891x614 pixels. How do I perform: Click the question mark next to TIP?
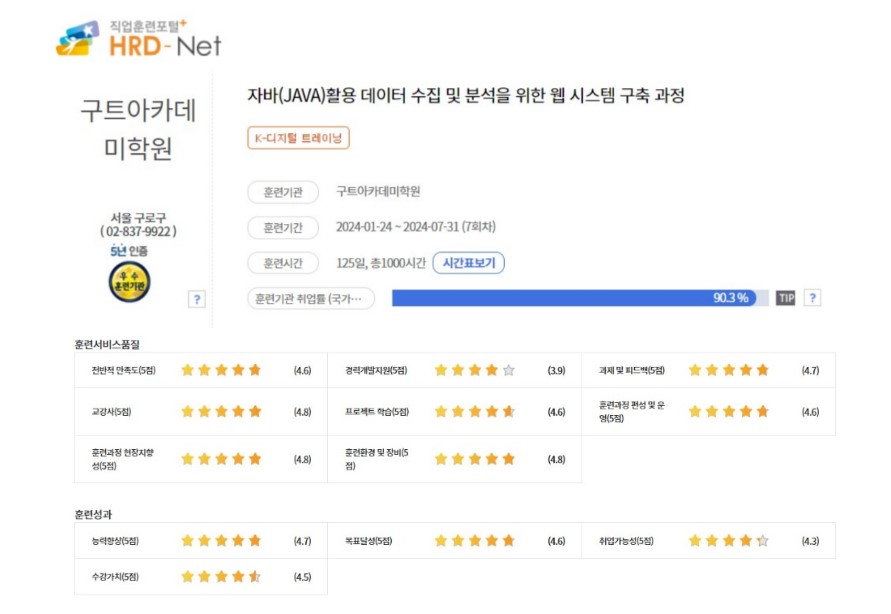pyautogui.click(x=812, y=298)
